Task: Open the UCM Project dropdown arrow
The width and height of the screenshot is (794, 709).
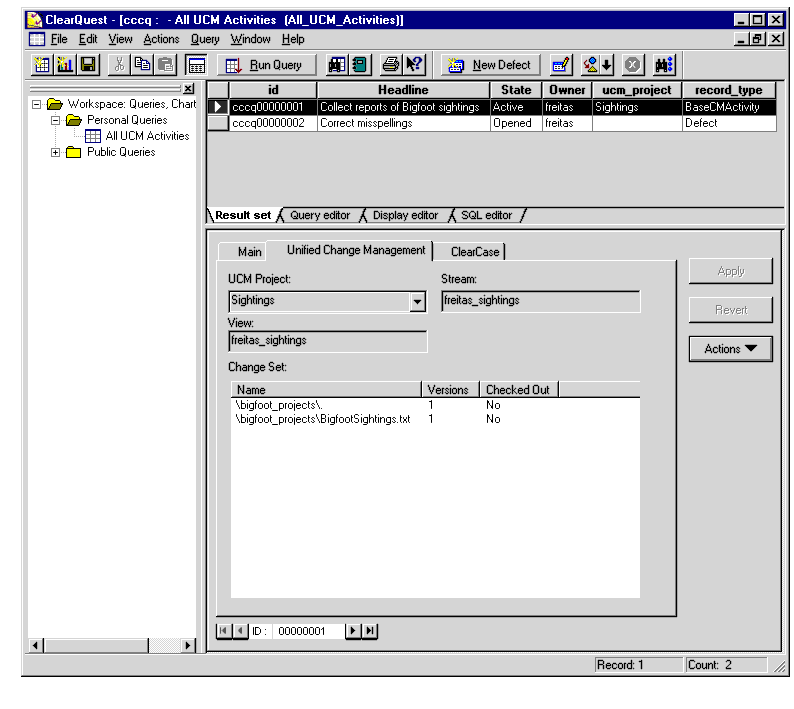Action: [417, 302]
